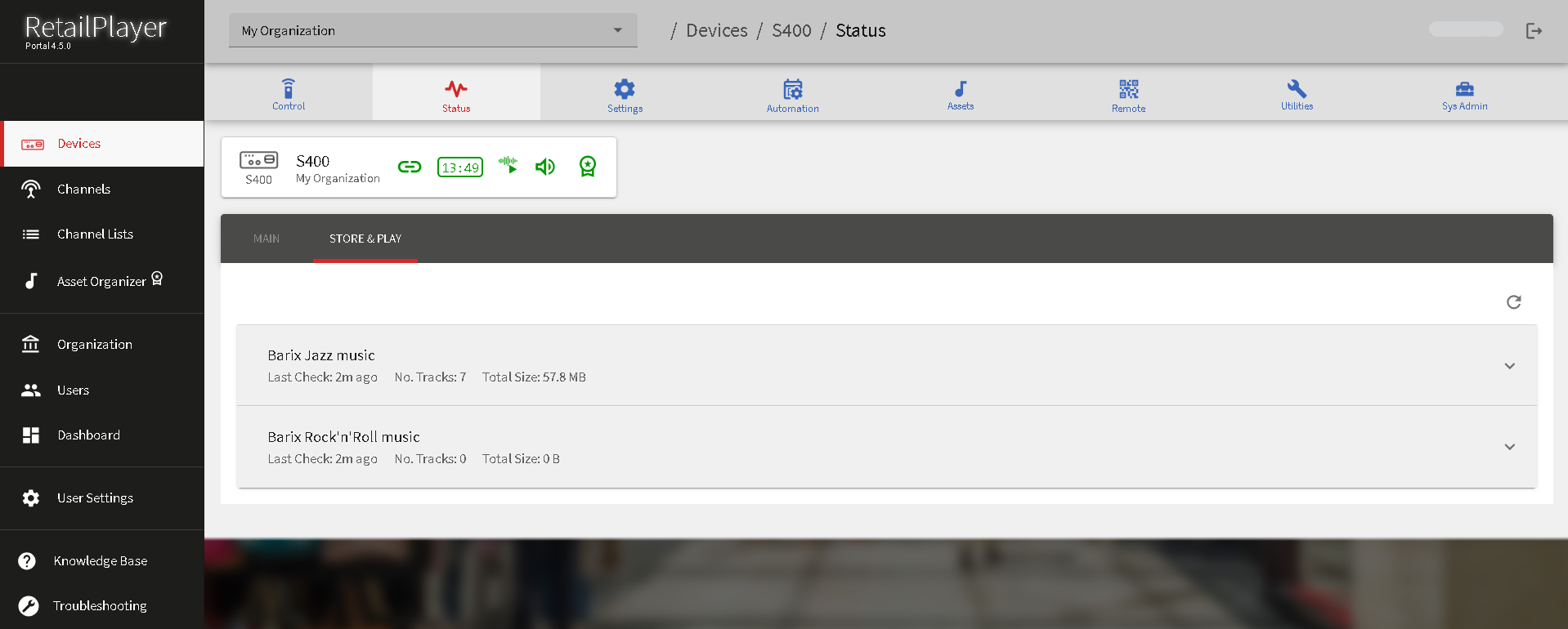Viewport: 1568px width, 629px height.
Task: Go to Channel Lists in sidebar
Action: [95, 234]
